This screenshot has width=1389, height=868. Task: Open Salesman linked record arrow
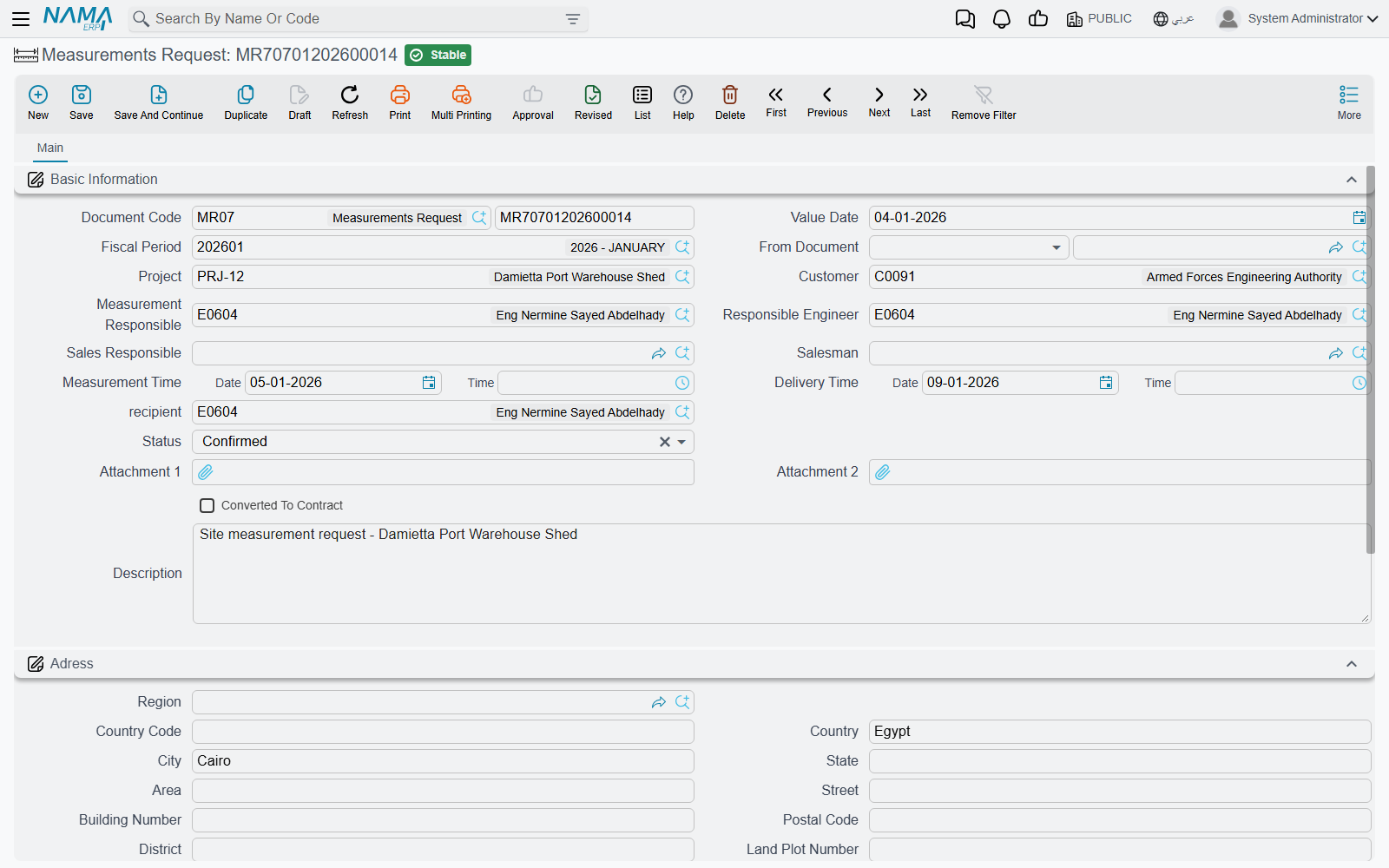[x=1336, y=353]
